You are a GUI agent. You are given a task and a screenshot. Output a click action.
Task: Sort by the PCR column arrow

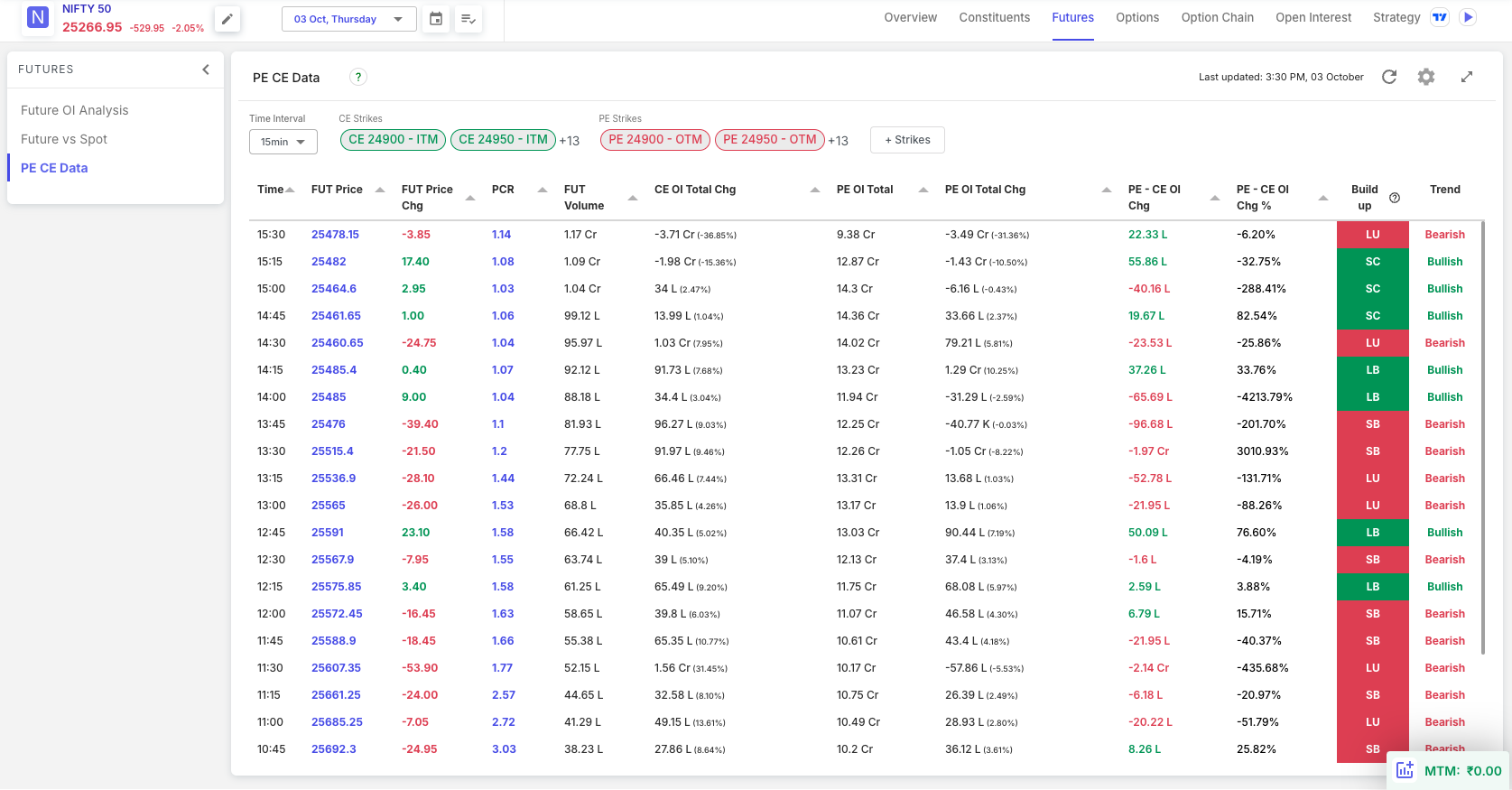click(x=543, y=190)
